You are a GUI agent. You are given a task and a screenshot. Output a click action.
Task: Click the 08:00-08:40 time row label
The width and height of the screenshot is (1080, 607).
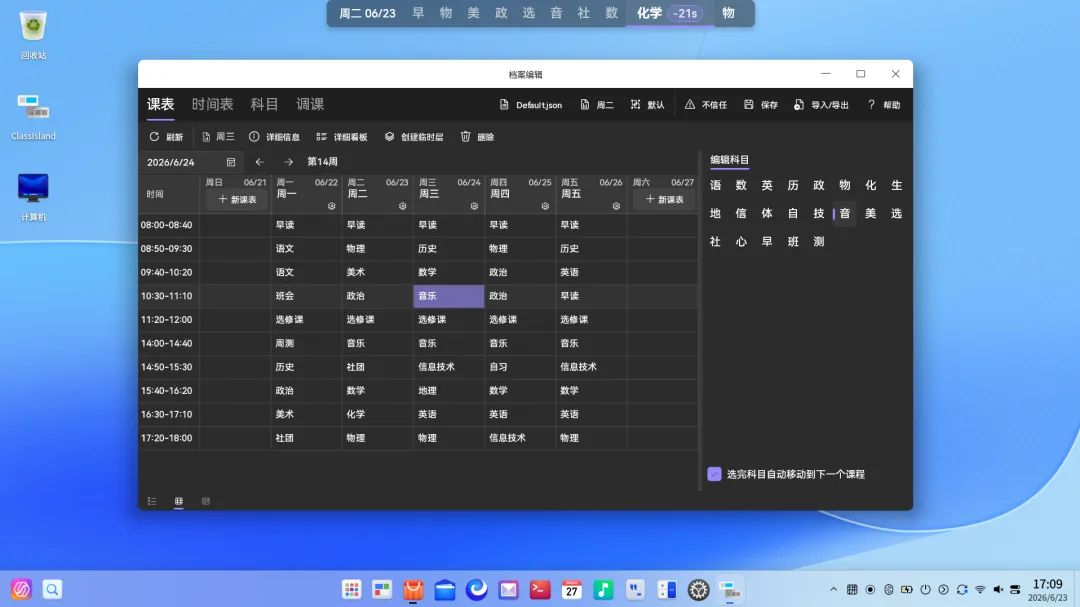tap(167, 225)
